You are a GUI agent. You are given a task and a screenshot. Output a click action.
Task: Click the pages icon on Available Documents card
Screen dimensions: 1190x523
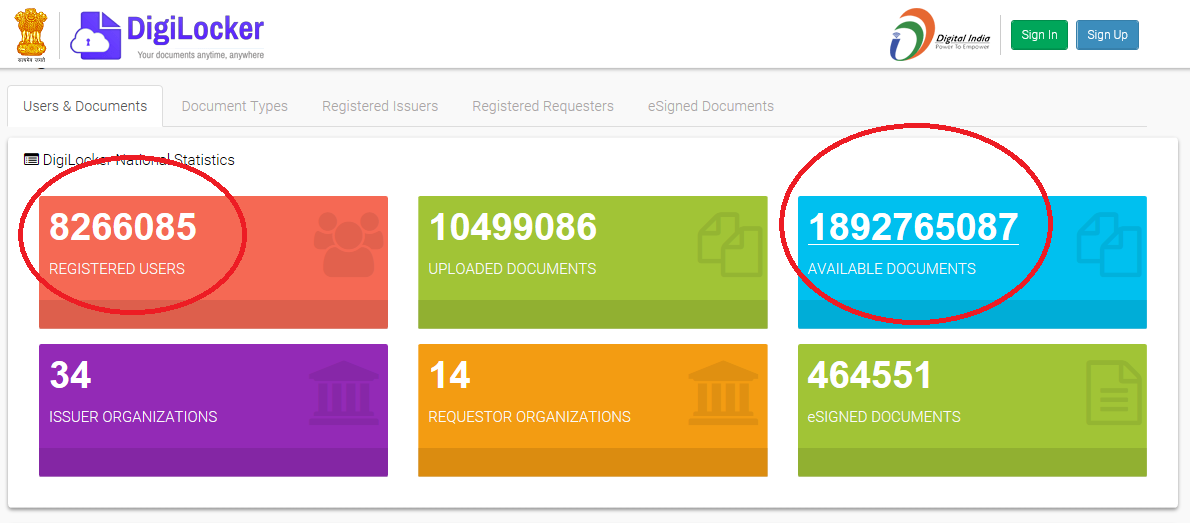coord(1108,244)
